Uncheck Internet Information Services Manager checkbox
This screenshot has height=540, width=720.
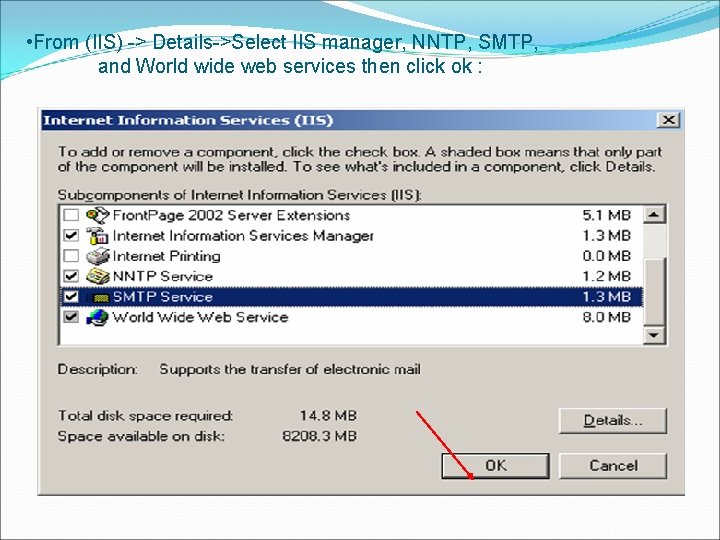click(71, 236)
